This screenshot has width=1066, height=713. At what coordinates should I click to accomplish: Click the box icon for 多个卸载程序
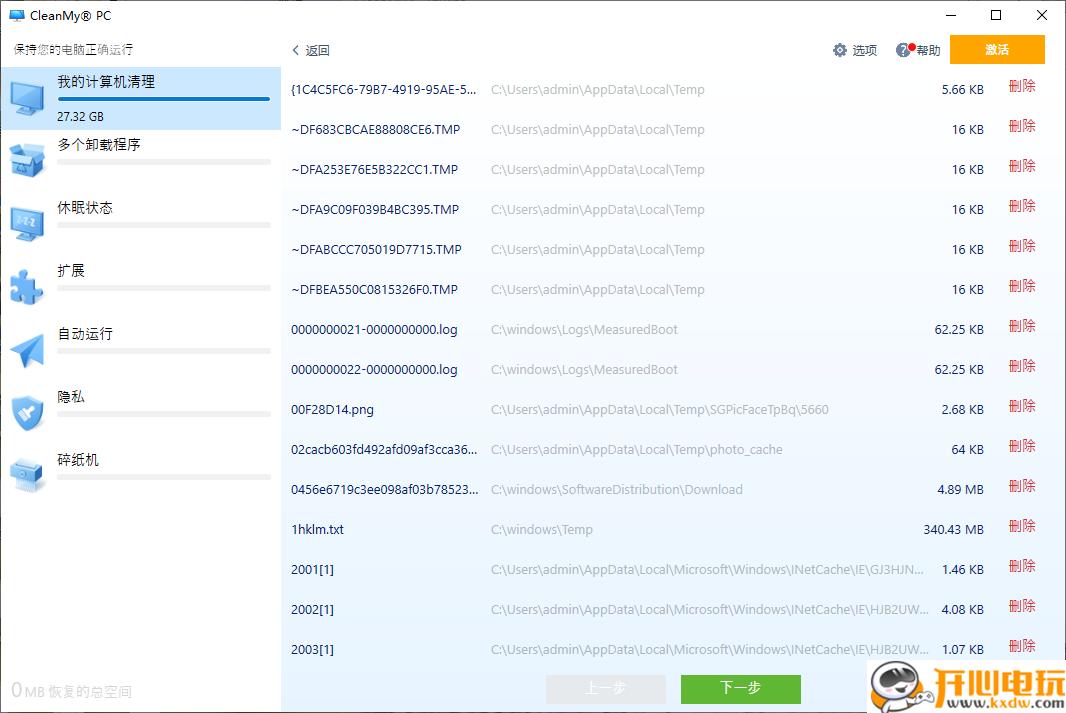pos(27,159)
